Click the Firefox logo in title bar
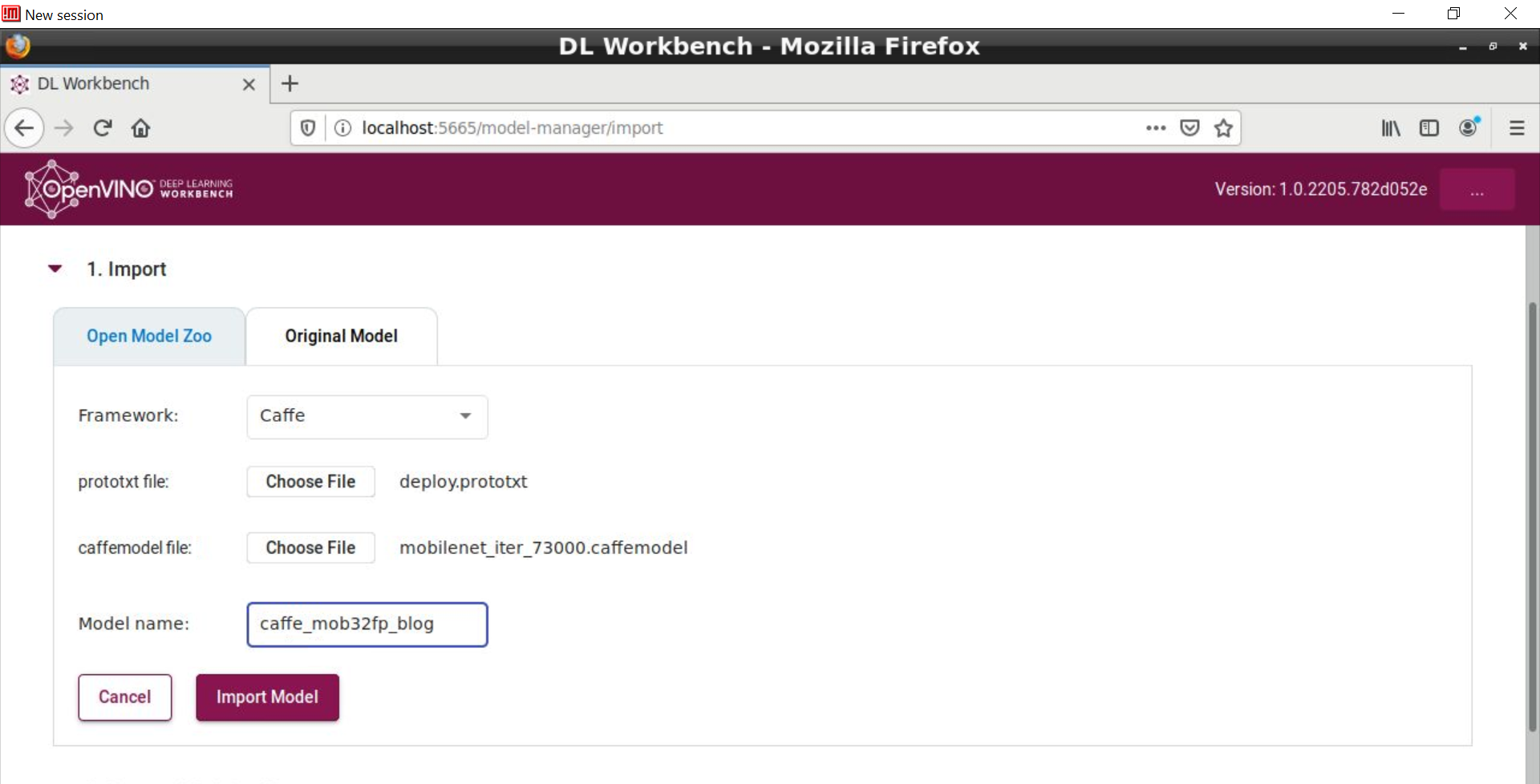The image size is (1540, 784). tap(18, 46)
